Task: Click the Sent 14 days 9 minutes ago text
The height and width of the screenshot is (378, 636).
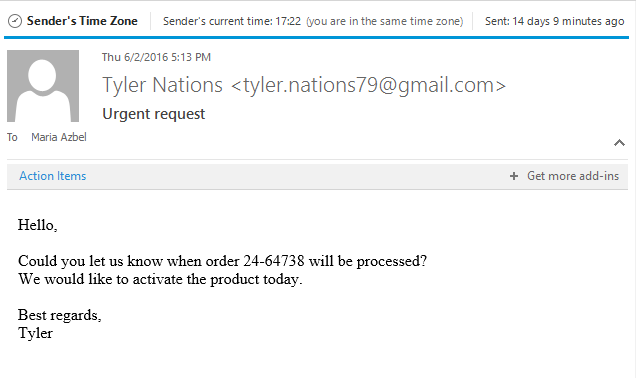Action: pyautogui.click(x=554, y=21)
